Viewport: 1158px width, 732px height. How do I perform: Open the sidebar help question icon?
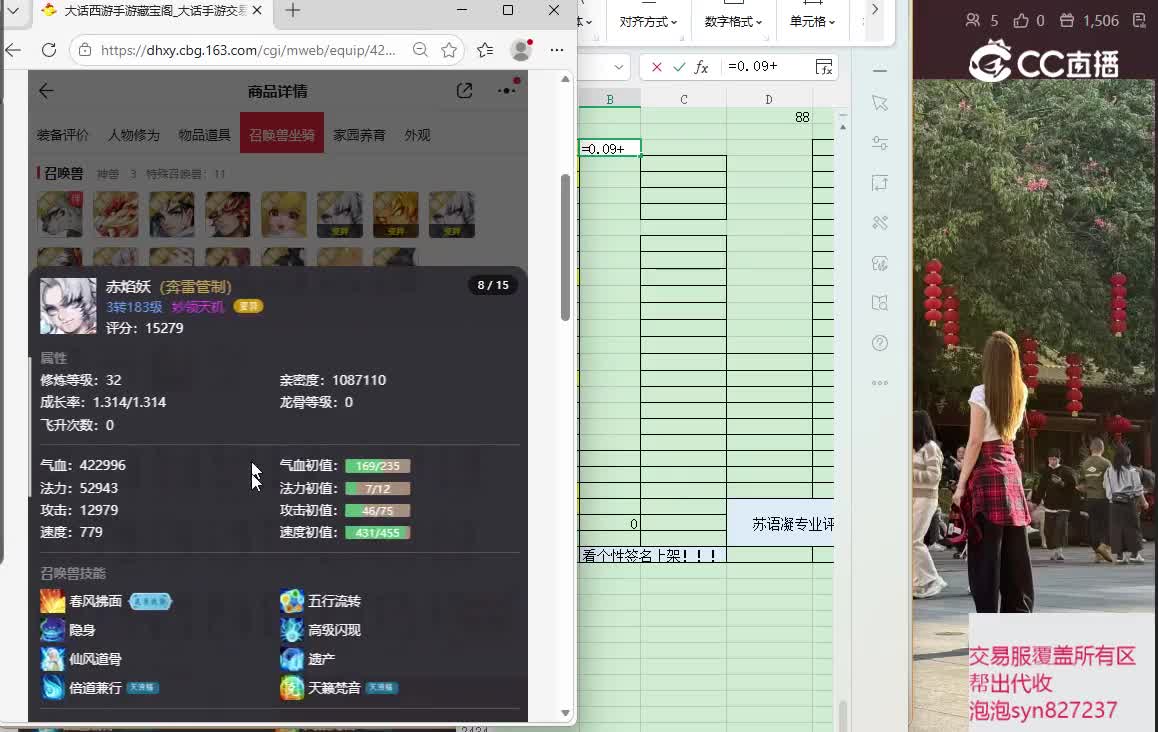(x=880, y=343)
